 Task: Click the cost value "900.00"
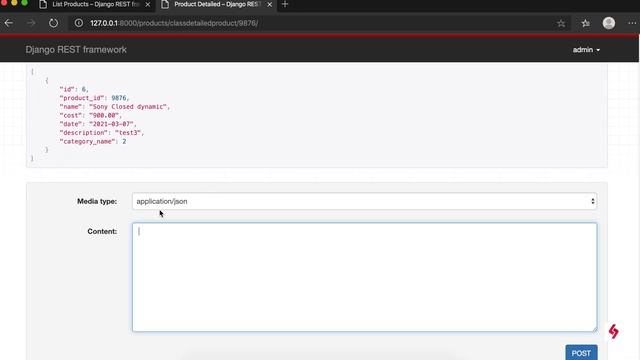pyautogui.click(x=104, y=116)
